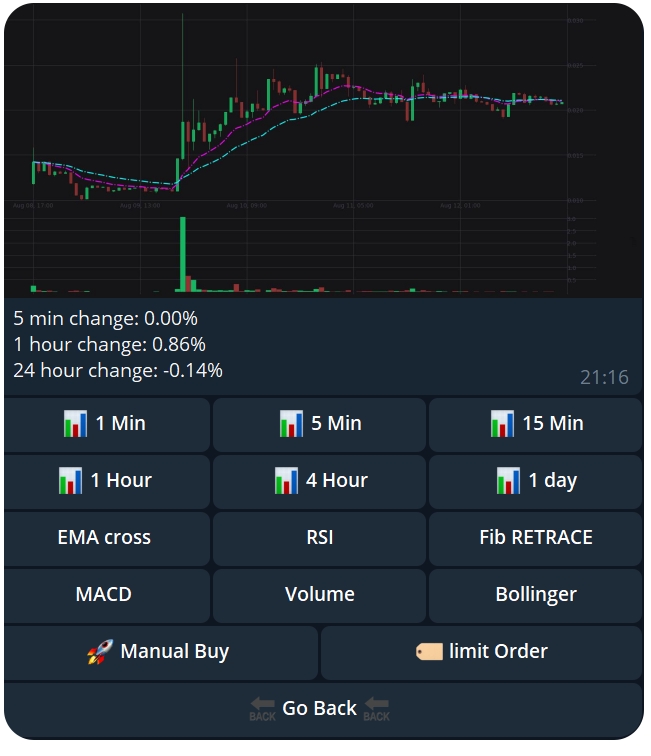The width and height of the screenshot is (651, 756).
Task: Click the 24 hour change text
Action: (118, 371)
